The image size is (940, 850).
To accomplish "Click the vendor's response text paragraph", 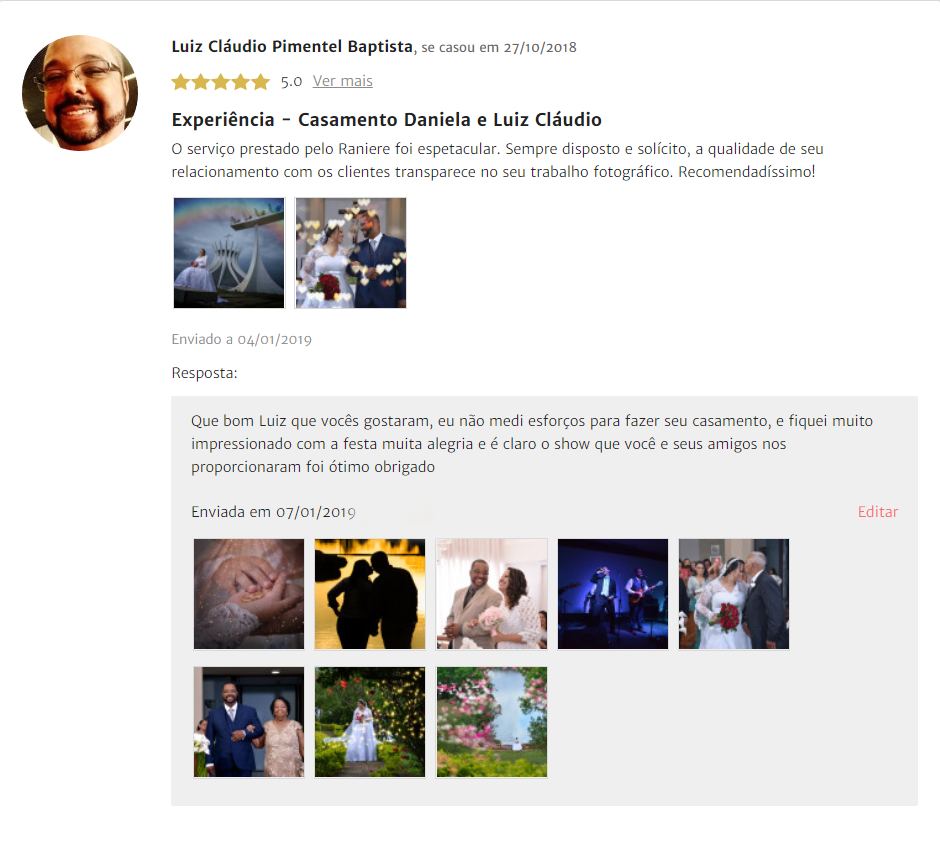I will pyautogui.click(x=532, y=444).
